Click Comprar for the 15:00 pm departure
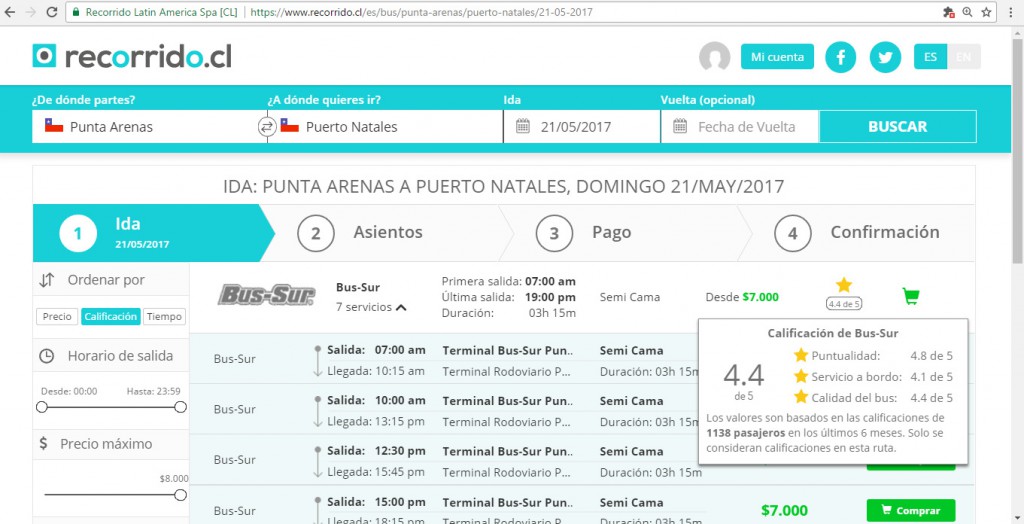This screenshot has height=524, width=1024. [910, 510]
